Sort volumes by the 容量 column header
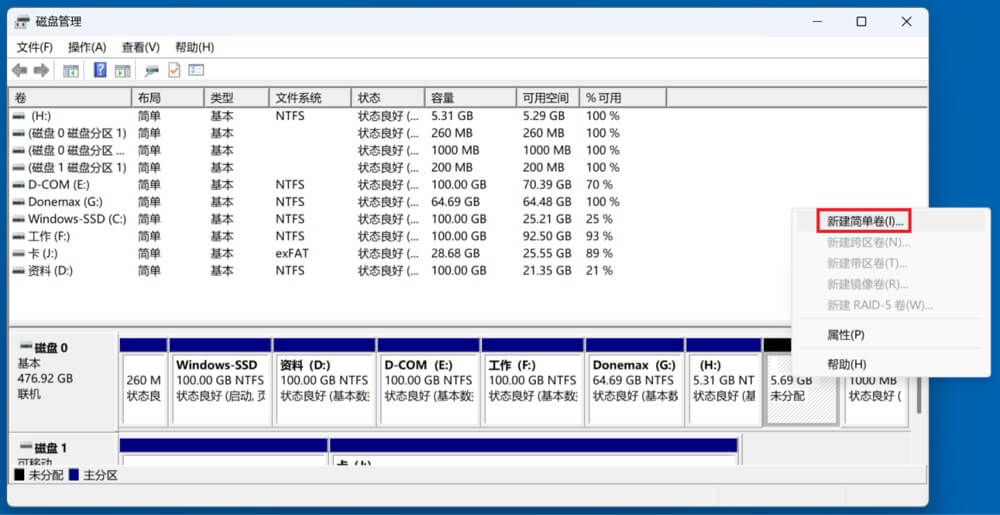 click(470, 98)
